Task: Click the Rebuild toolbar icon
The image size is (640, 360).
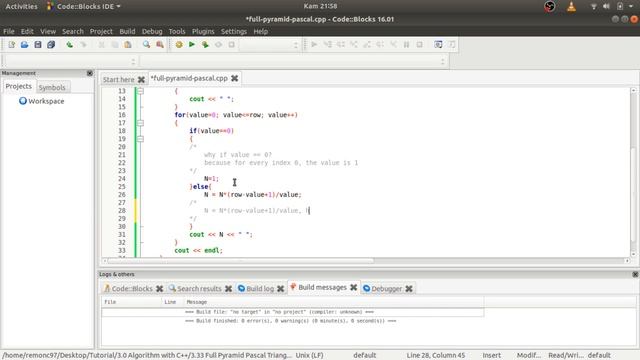Action: pyautogui.click(x=218, y=44)
